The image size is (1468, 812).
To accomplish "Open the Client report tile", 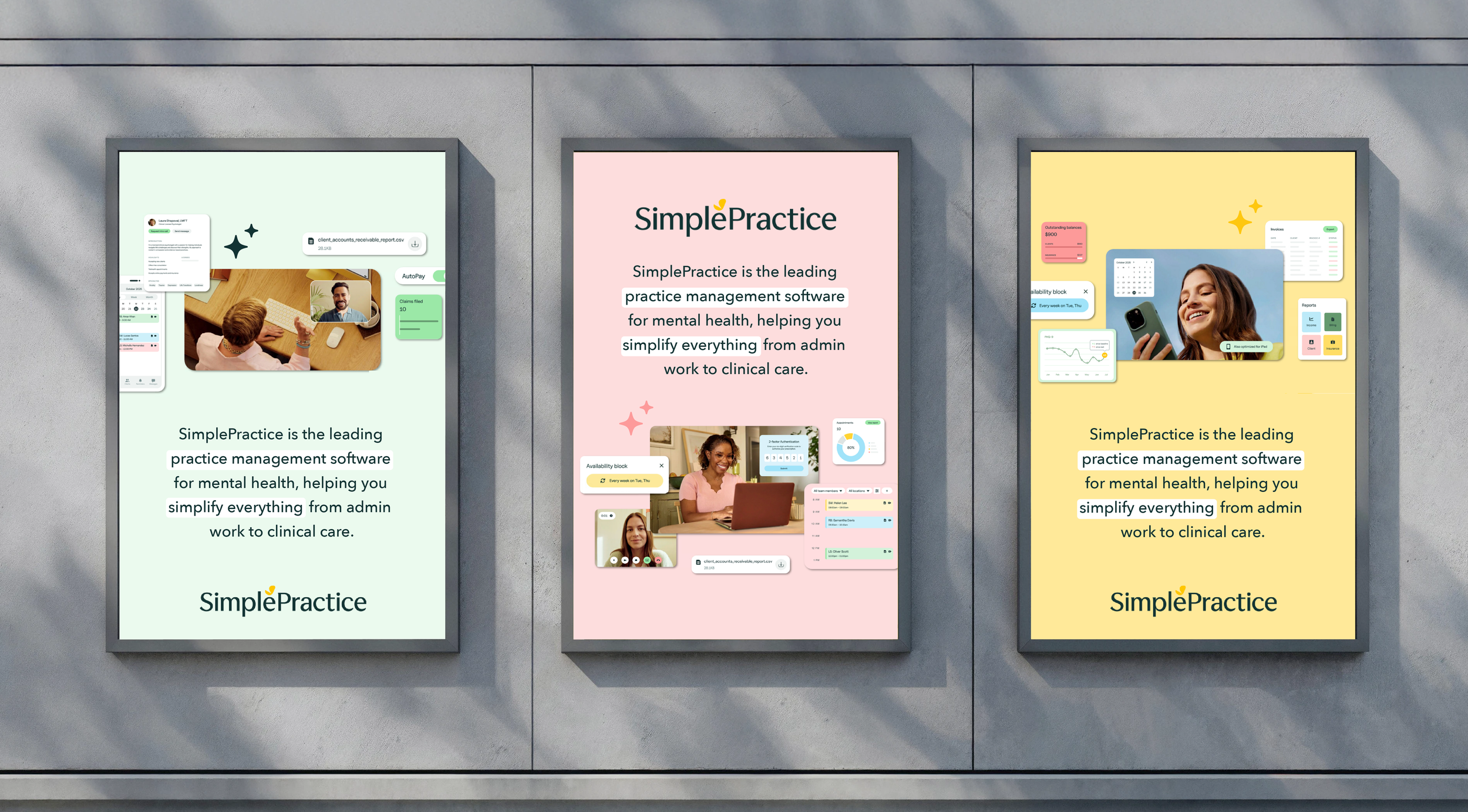I will click(1311, 344).
